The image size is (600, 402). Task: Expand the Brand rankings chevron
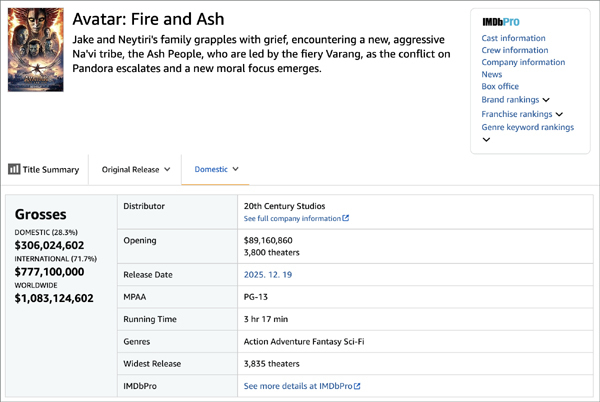547,100
